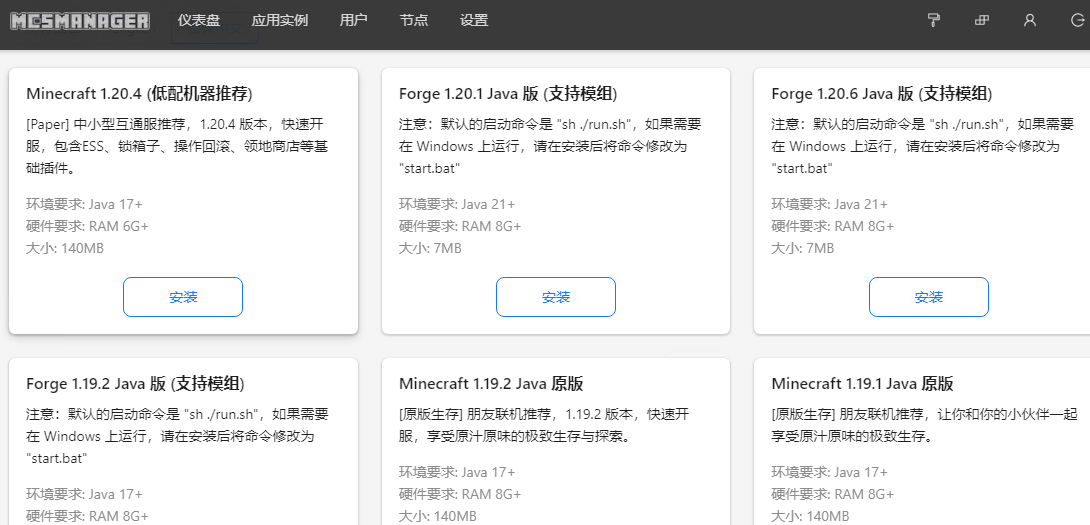
Task: Click title Minecraft 1.20.4 (低配机器推荐)
Action: [139, 94]
